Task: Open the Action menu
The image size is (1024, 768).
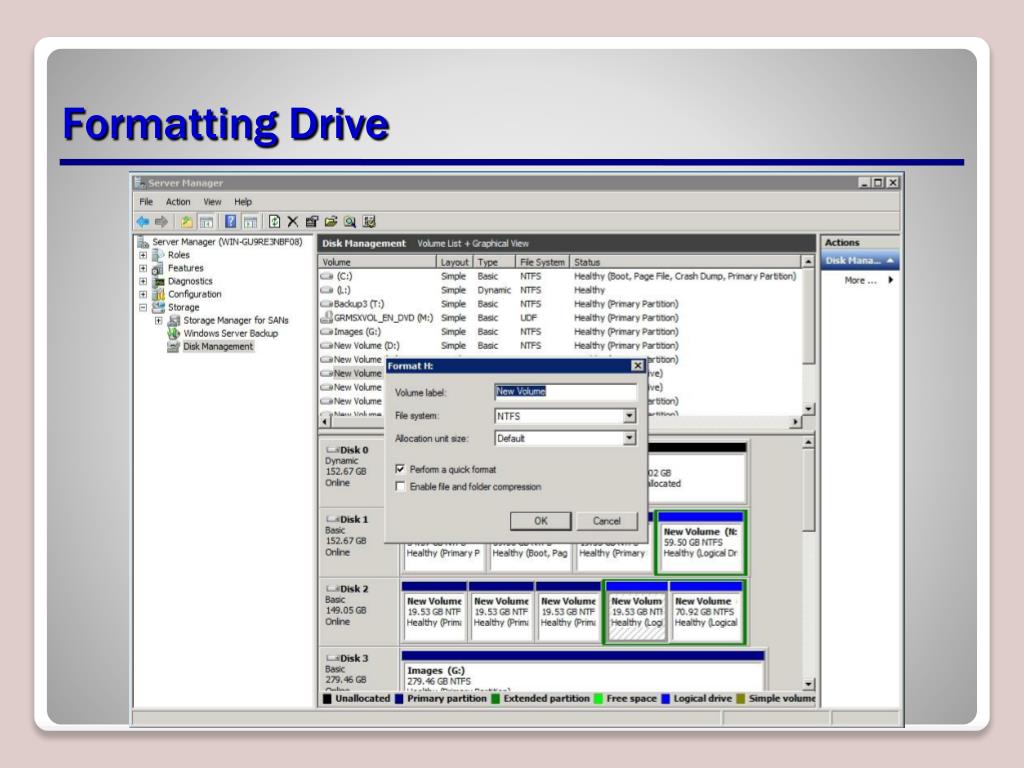Action: 178,202
